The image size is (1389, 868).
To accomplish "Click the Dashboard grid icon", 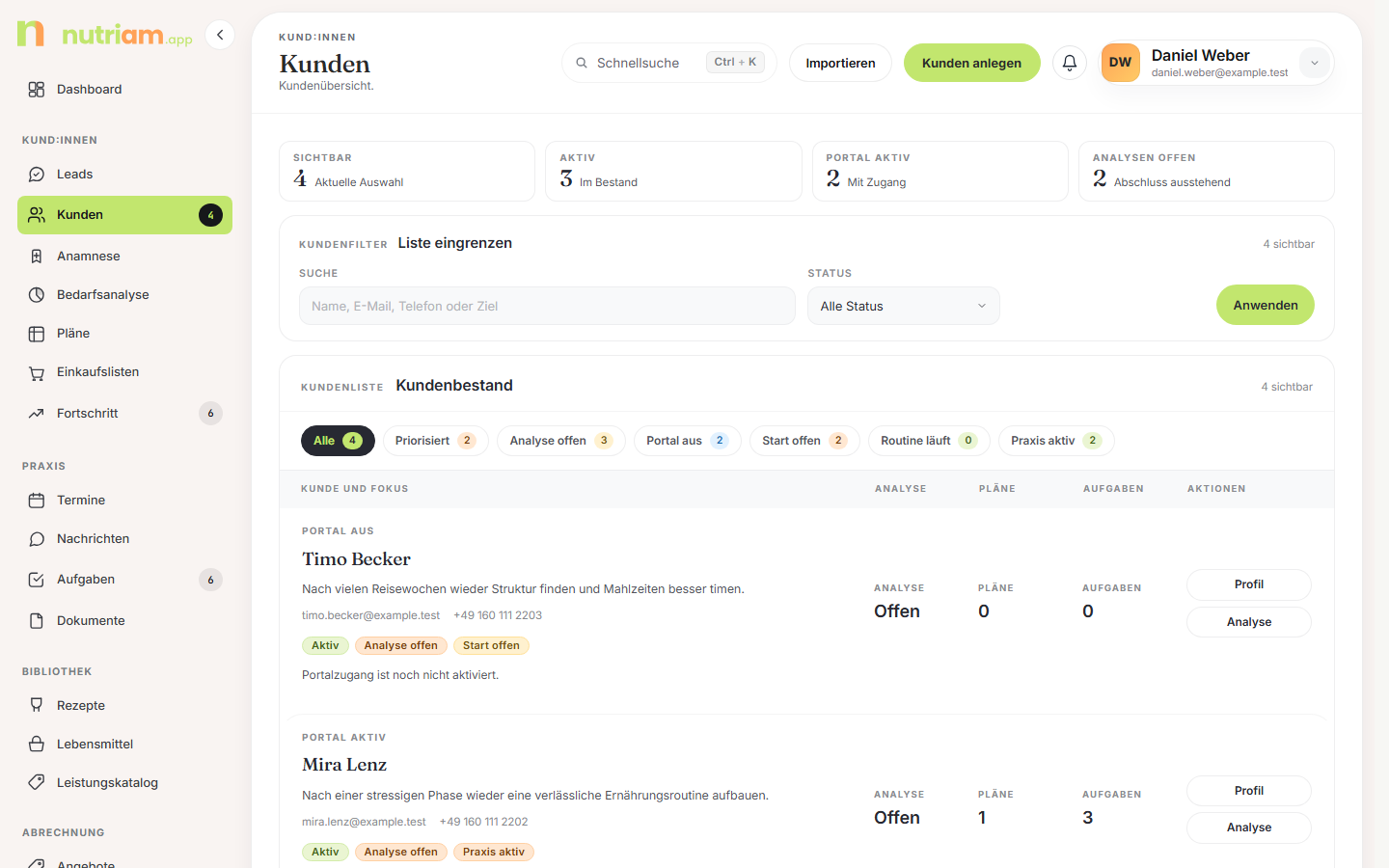I will (37, 90).
